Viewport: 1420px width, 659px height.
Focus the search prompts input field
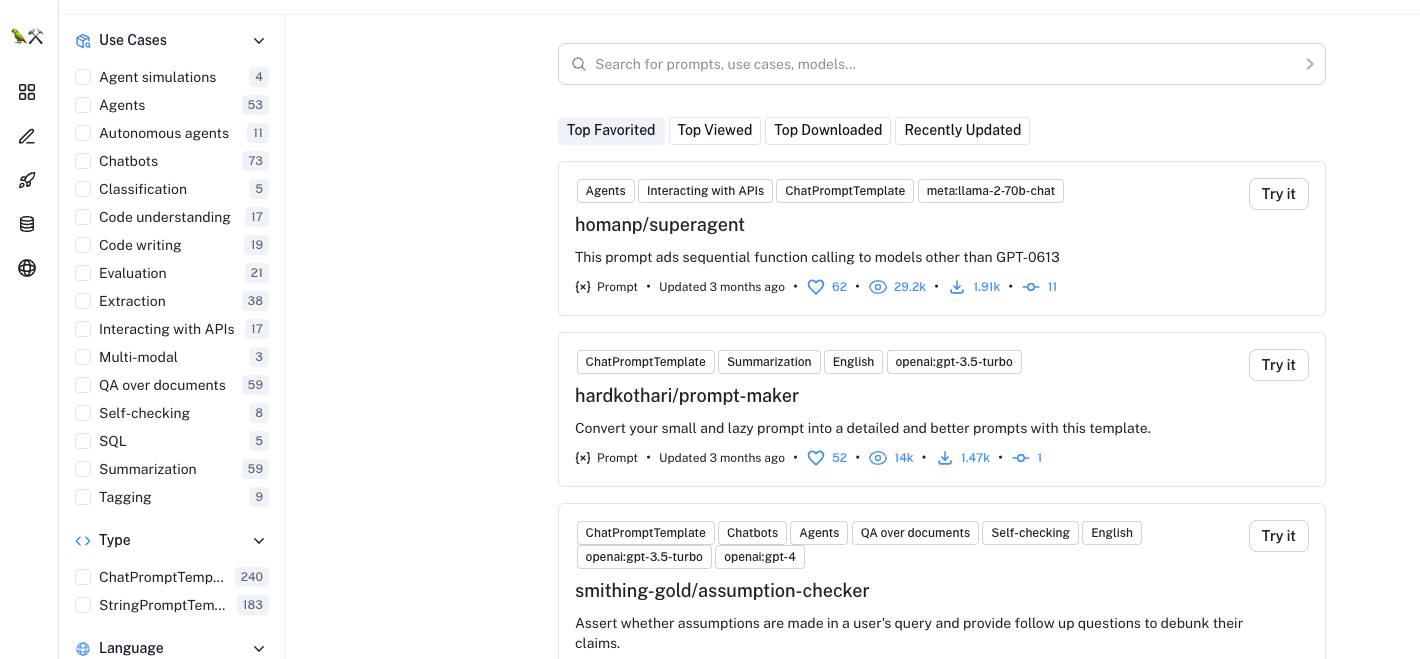(942, 64)
